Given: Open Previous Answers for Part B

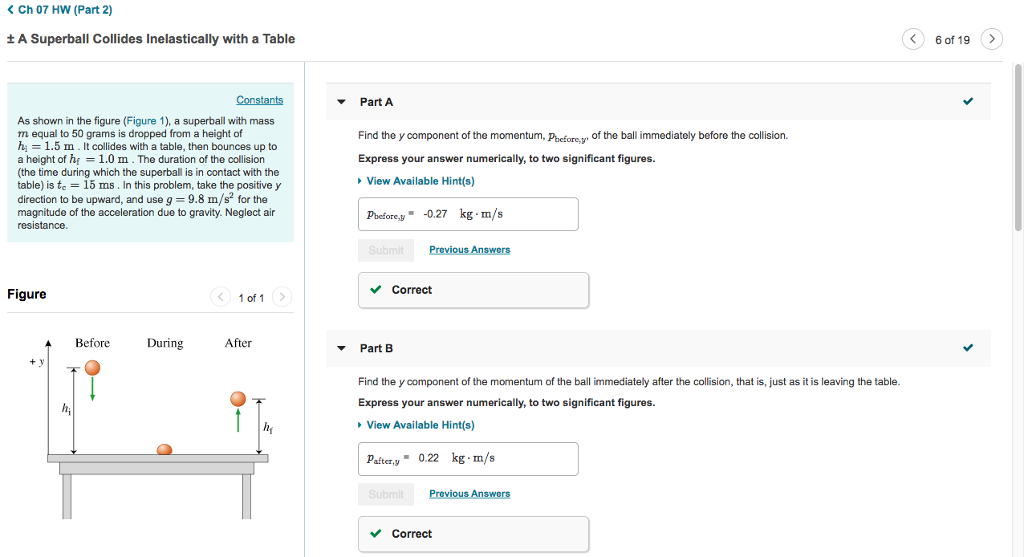Looking at the screenshot, I should pyautogui.click(x=469, y=494).
